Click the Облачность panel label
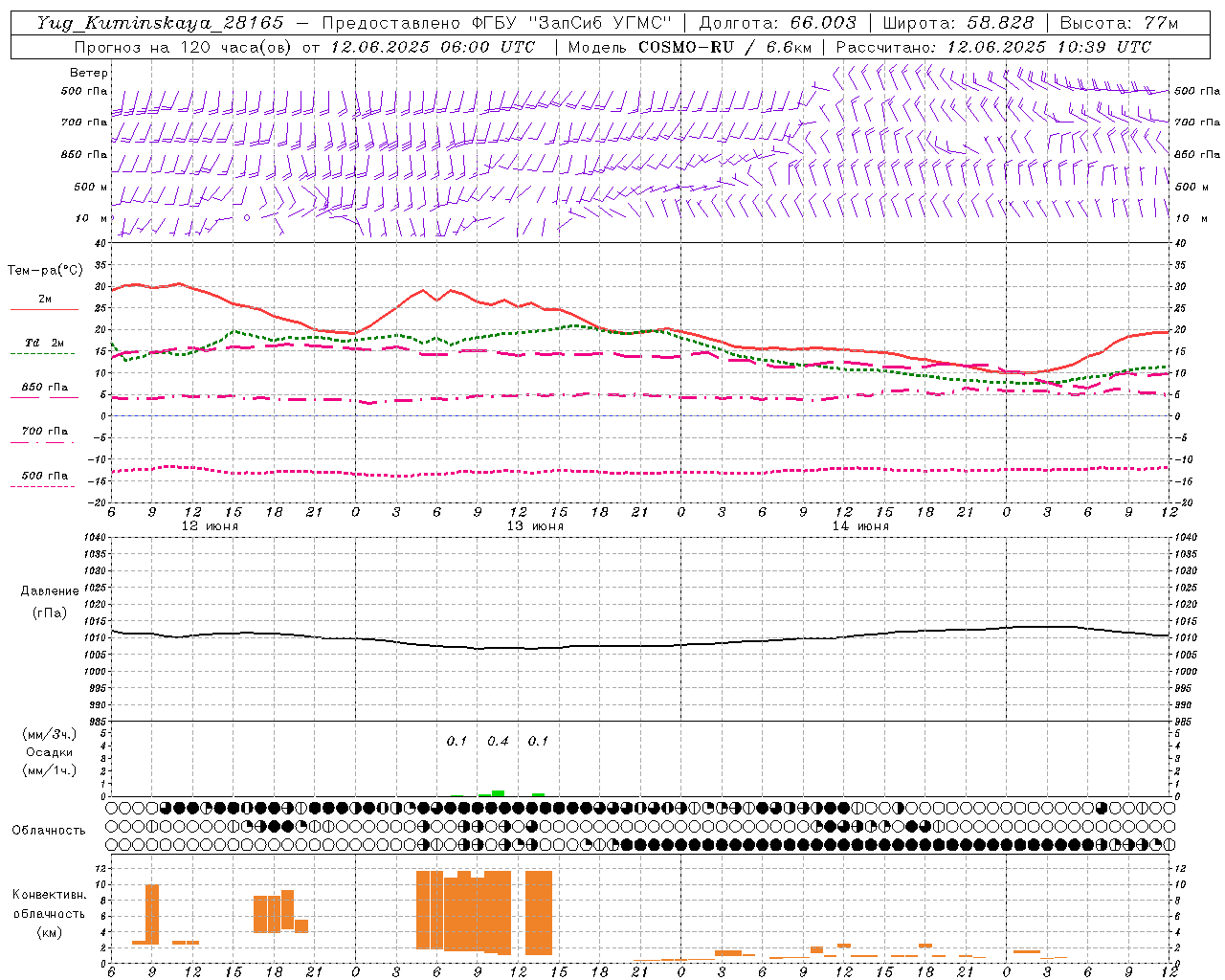 click(x=49, y=831)
